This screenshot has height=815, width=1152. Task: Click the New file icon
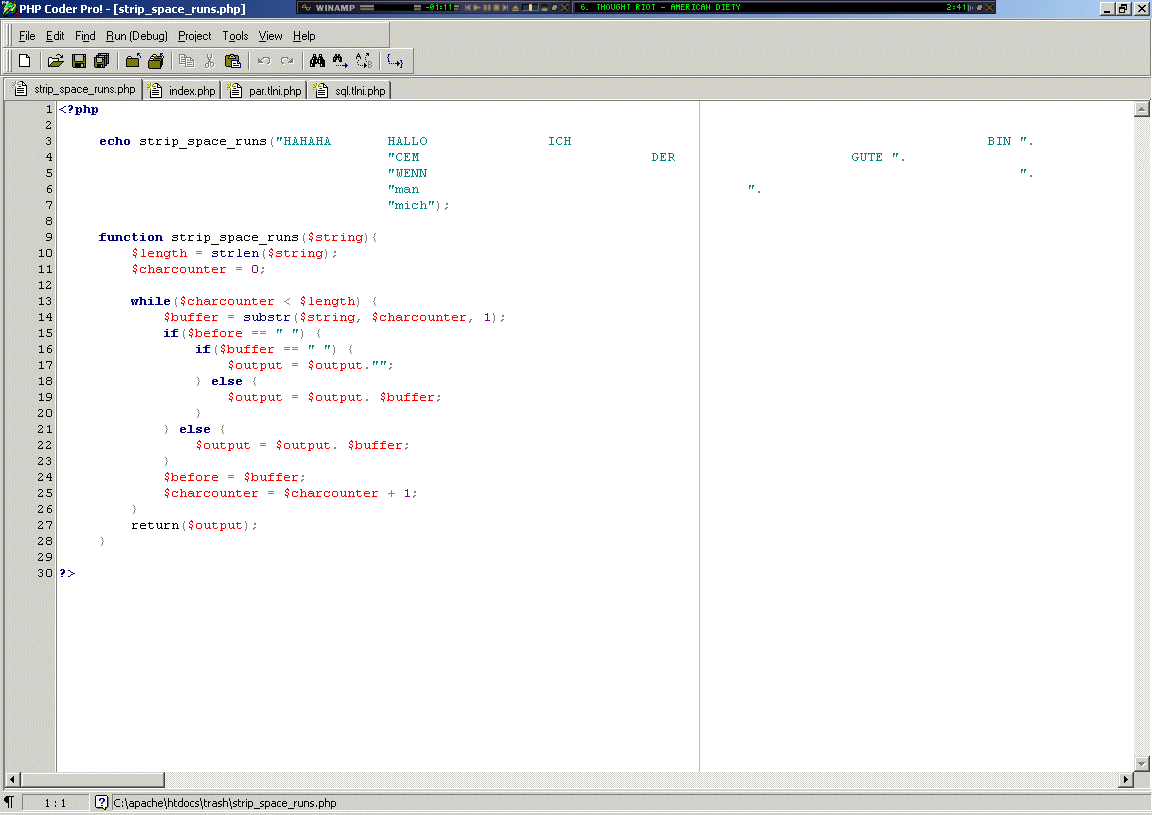[25, 61]
